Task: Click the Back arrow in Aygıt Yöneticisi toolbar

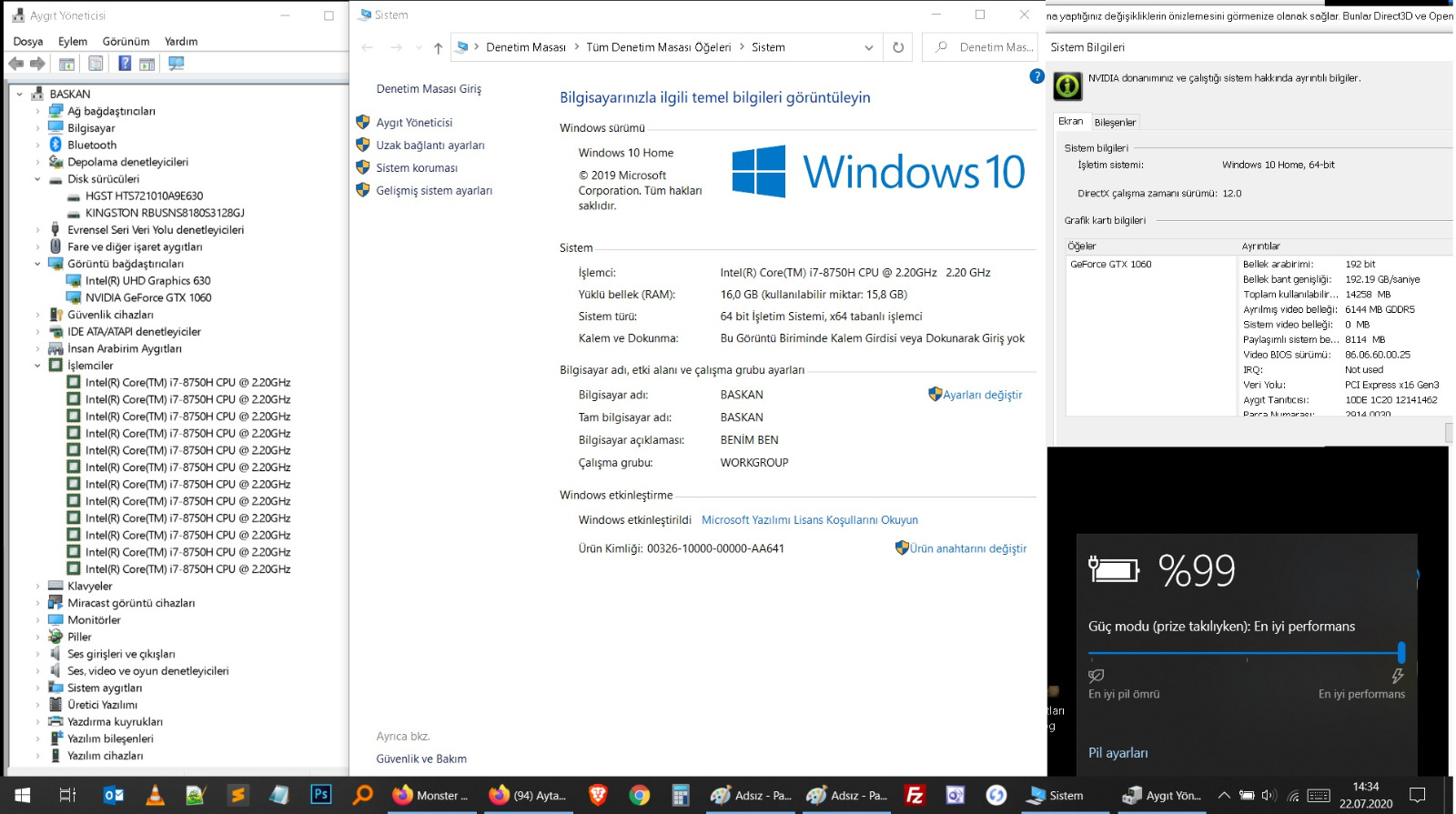Action: click(16, 64)
